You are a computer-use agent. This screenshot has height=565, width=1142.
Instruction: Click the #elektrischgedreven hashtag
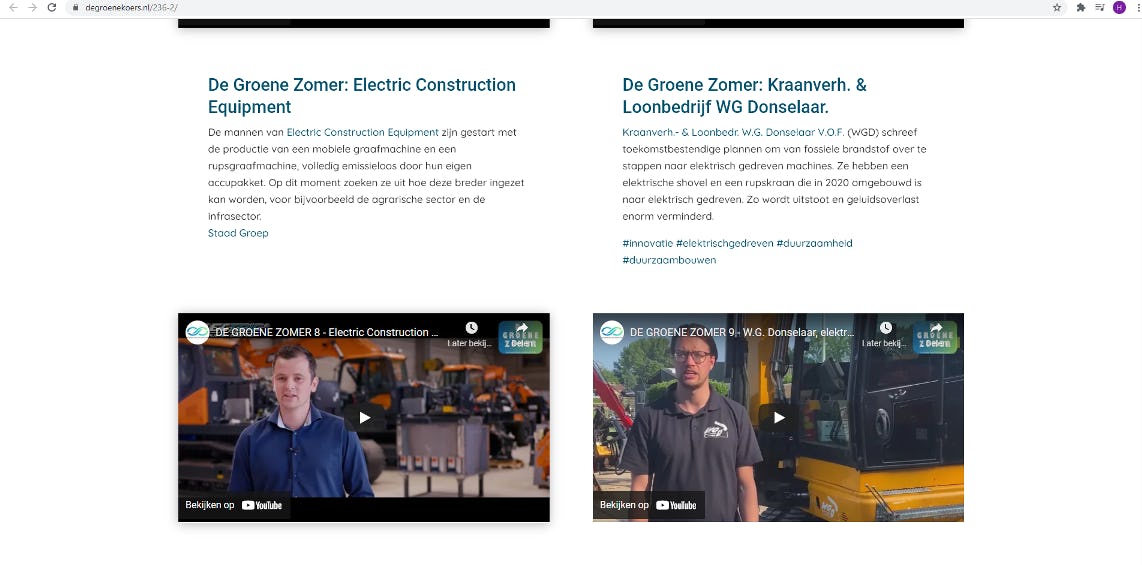click(725, 243)
